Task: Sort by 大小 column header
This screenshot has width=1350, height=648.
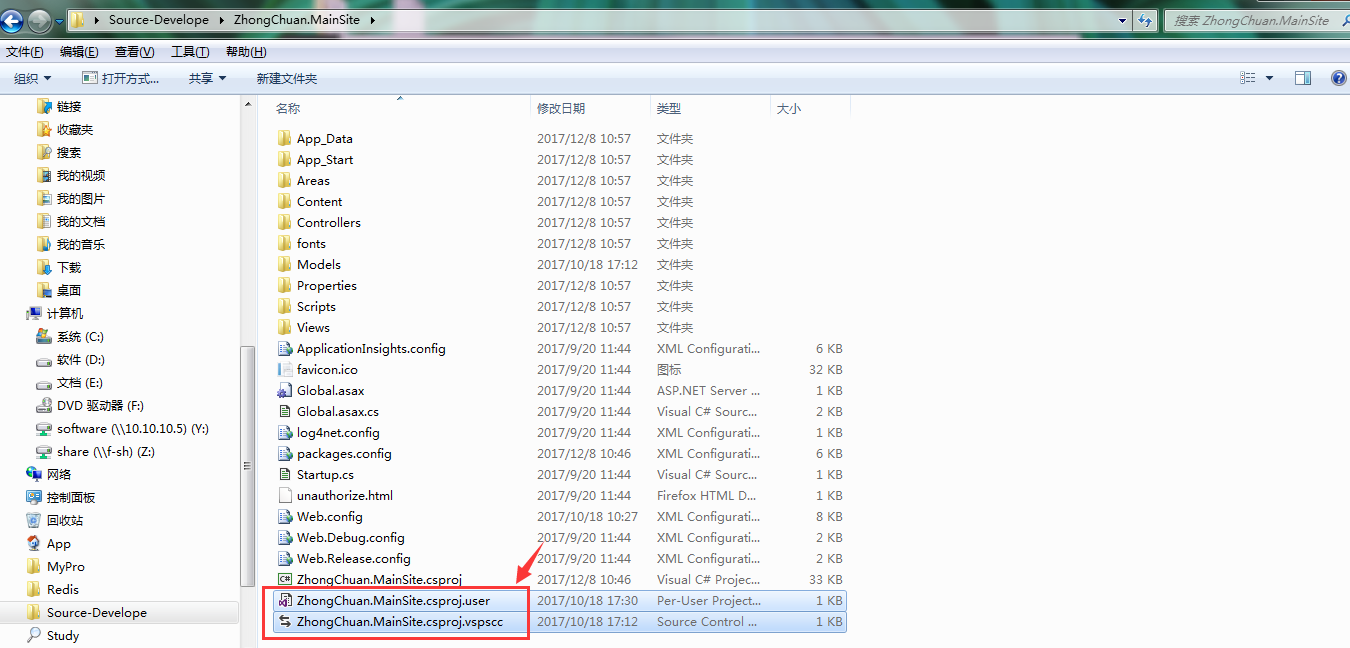Action: (789, 108)
